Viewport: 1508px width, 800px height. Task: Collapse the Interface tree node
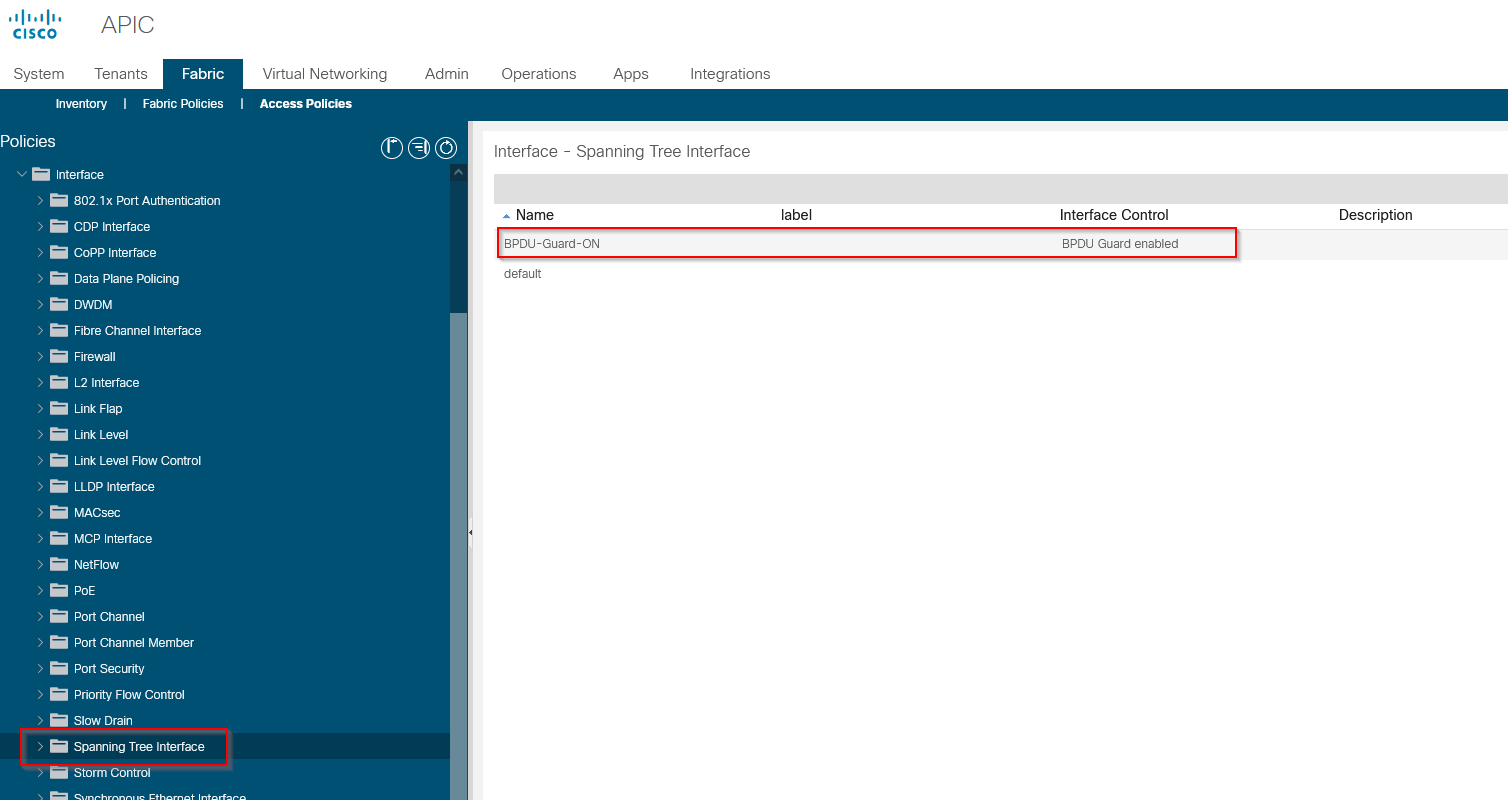[x=22, y=174]
